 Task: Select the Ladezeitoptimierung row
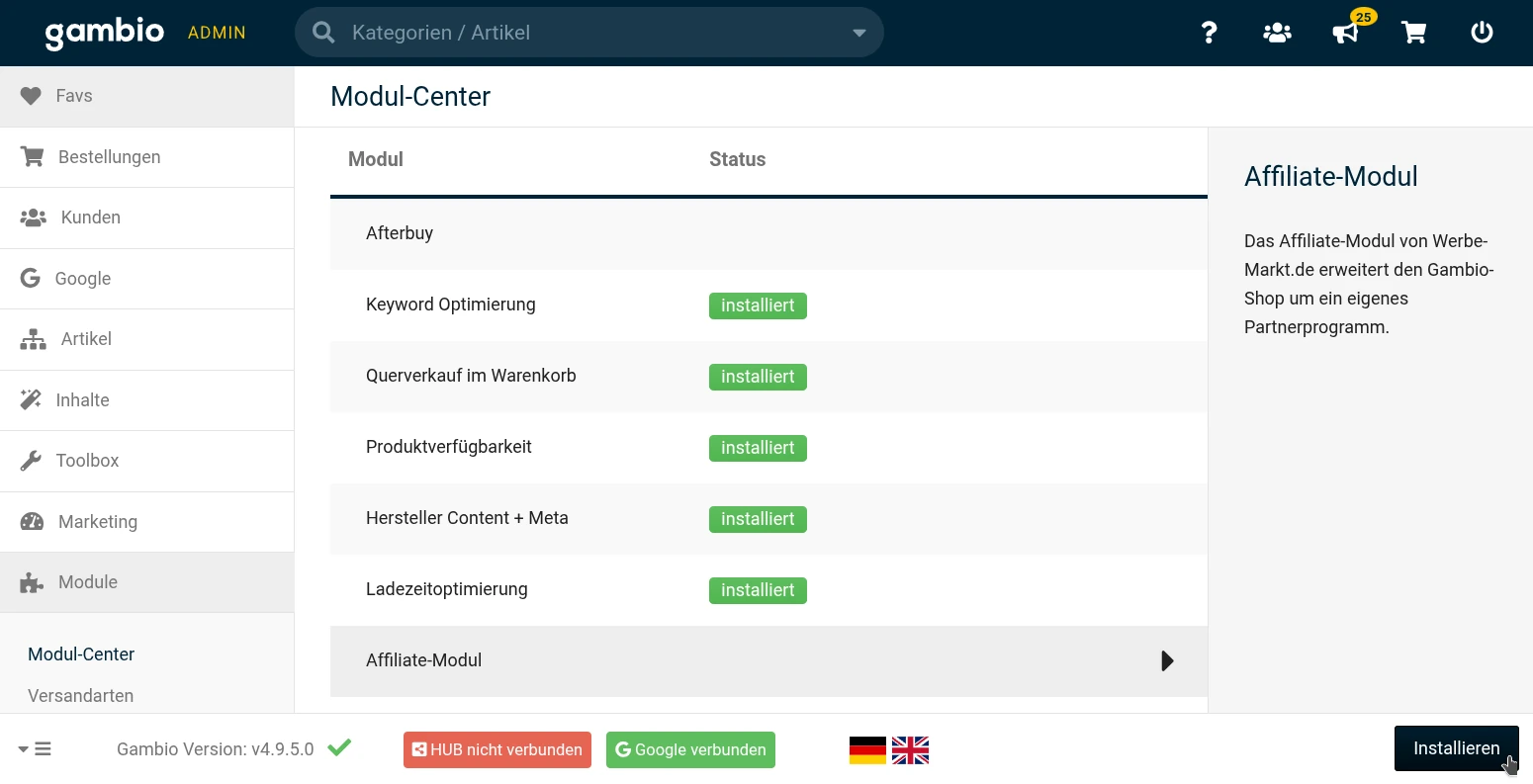pyautogui.click(x=768, y=589)
